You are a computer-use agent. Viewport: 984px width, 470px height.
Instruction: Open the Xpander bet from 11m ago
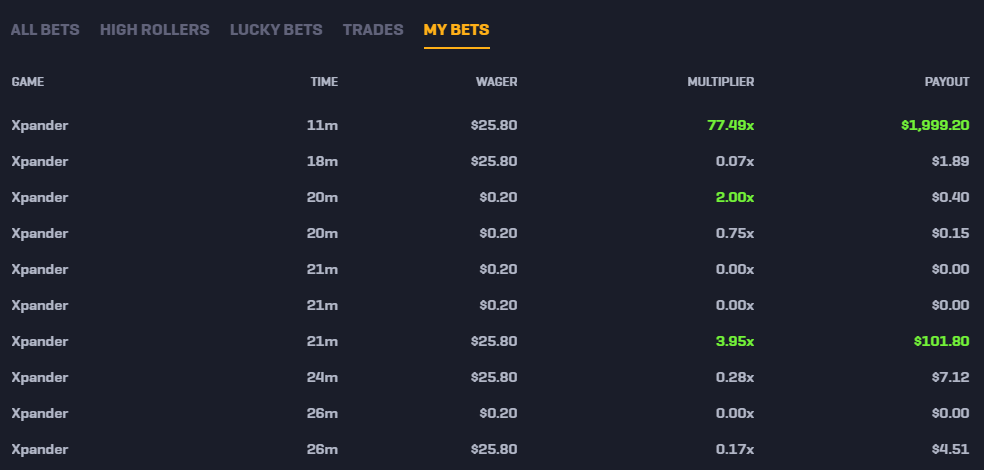click(490, 125)
